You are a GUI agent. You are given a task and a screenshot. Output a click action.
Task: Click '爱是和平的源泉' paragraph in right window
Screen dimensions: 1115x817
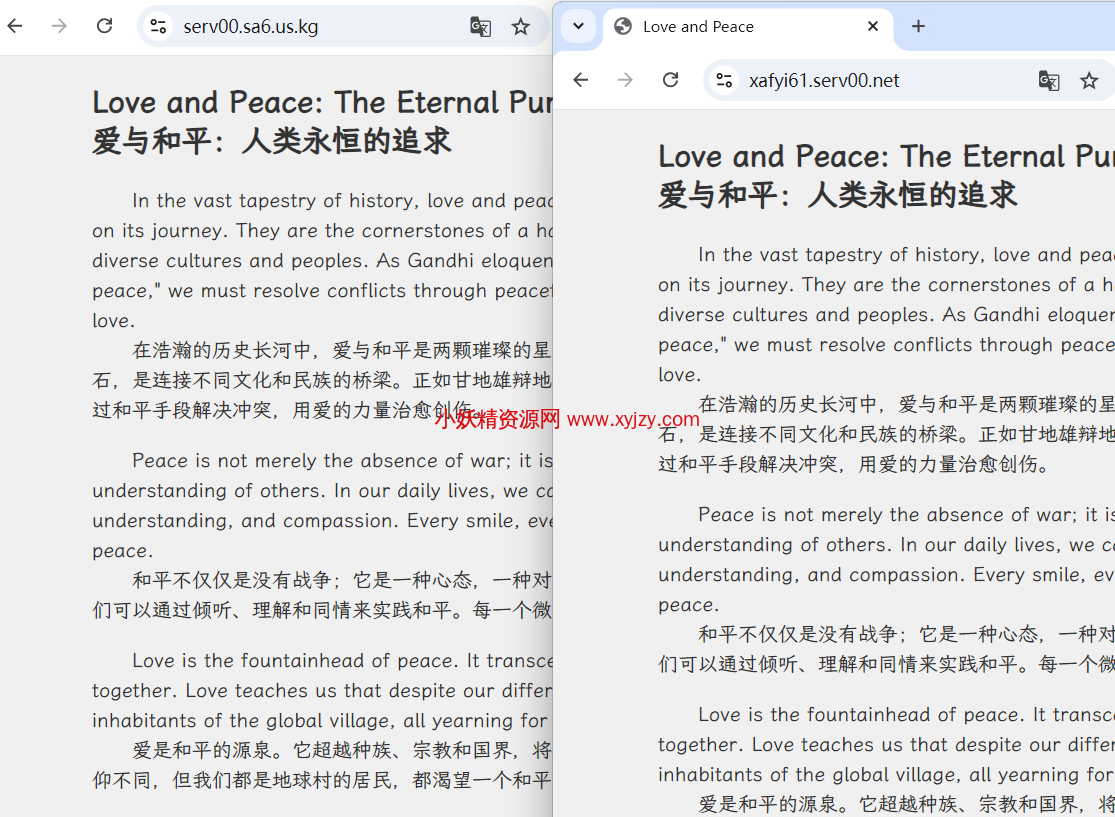(907, 804)
